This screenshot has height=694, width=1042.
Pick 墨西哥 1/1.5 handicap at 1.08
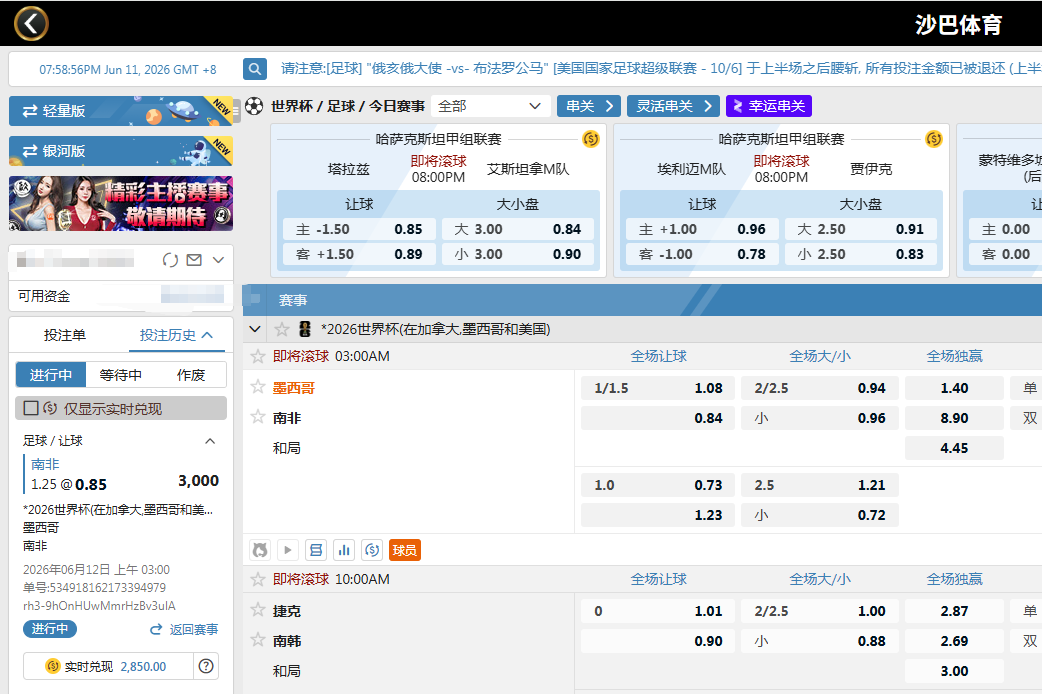point(657,388)
